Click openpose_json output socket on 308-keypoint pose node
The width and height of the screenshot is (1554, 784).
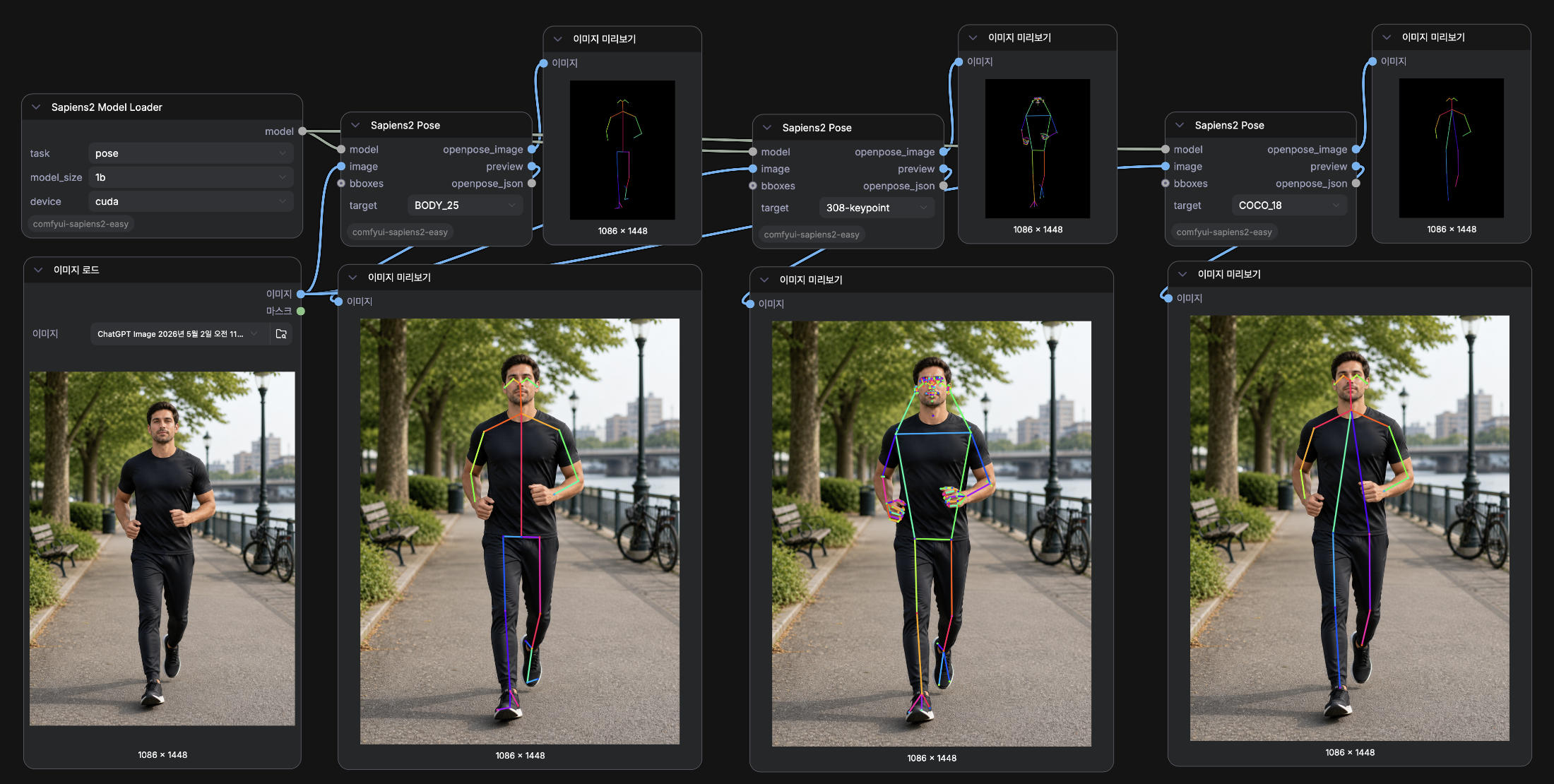click(x=944, y=186)
